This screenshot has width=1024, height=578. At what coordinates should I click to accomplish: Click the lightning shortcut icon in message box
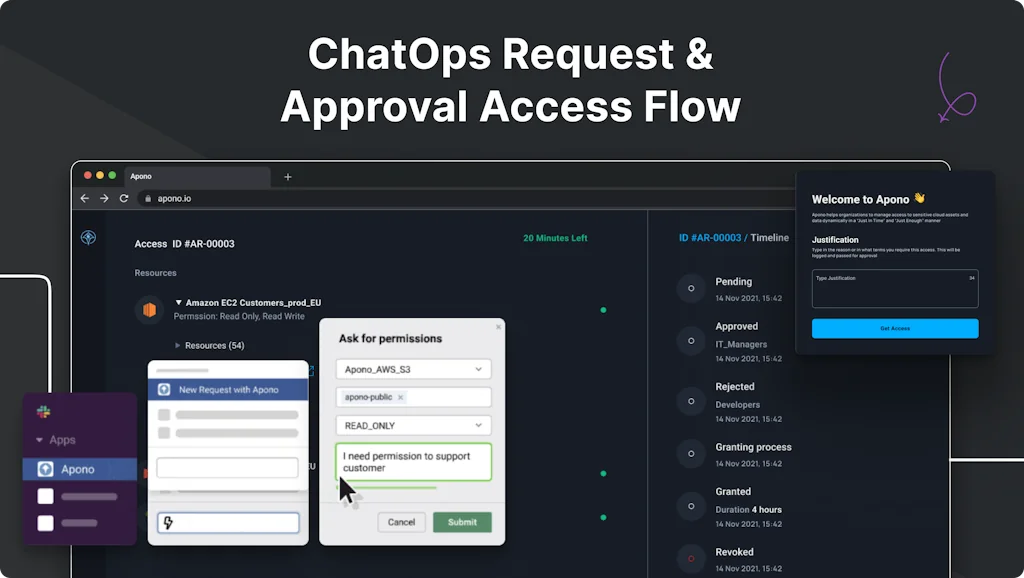point(168,522)
